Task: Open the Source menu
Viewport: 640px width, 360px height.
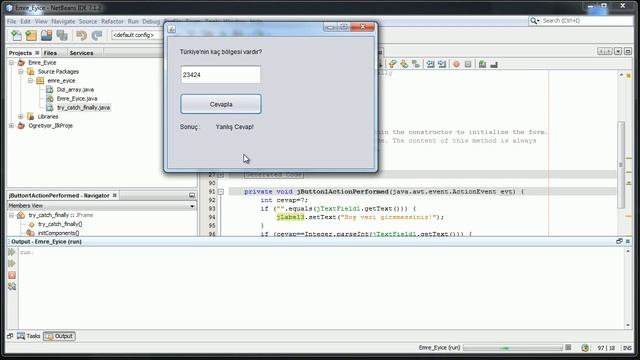Action: (88, 21)
